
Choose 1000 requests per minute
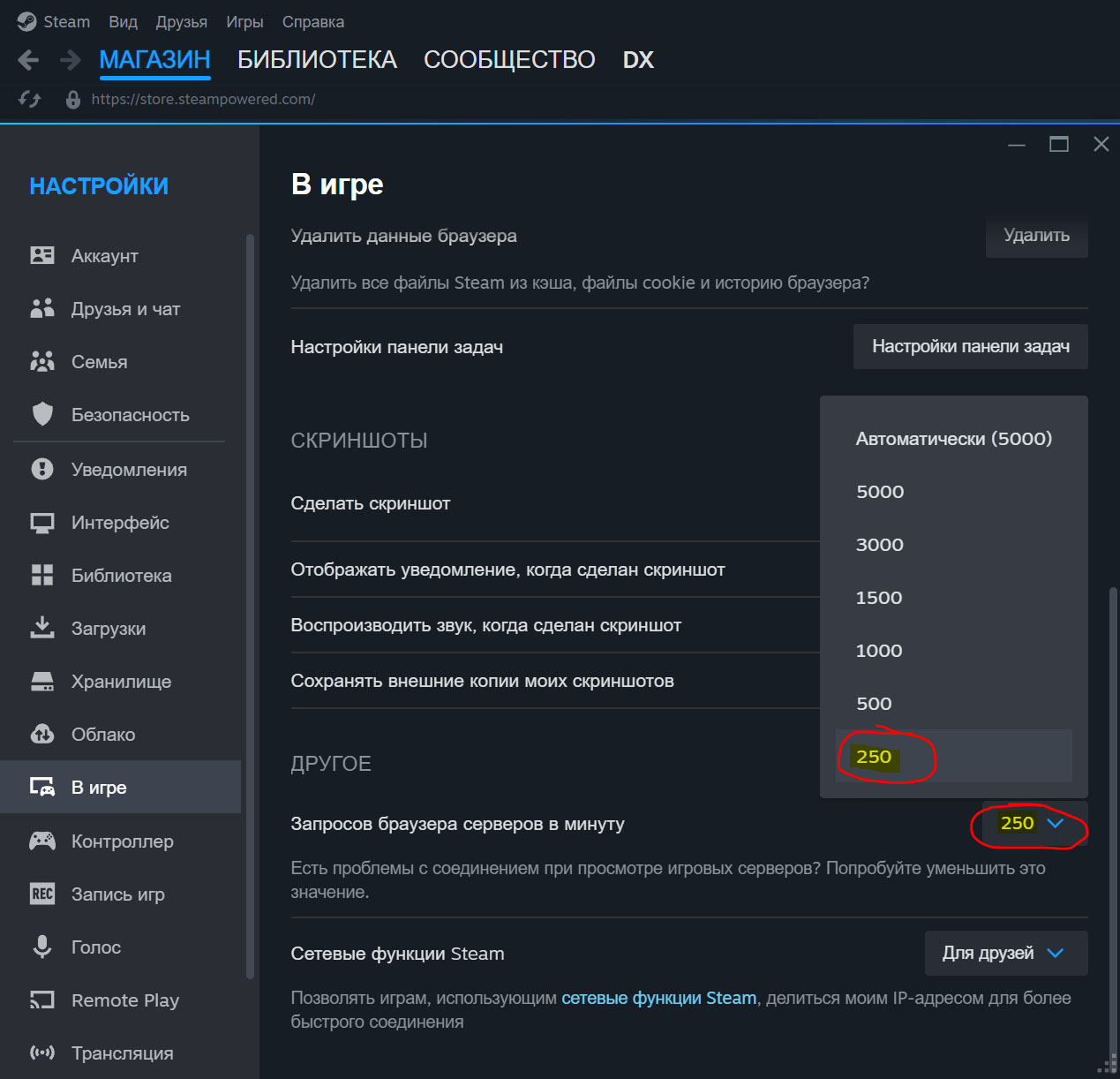tap(954, 651)
